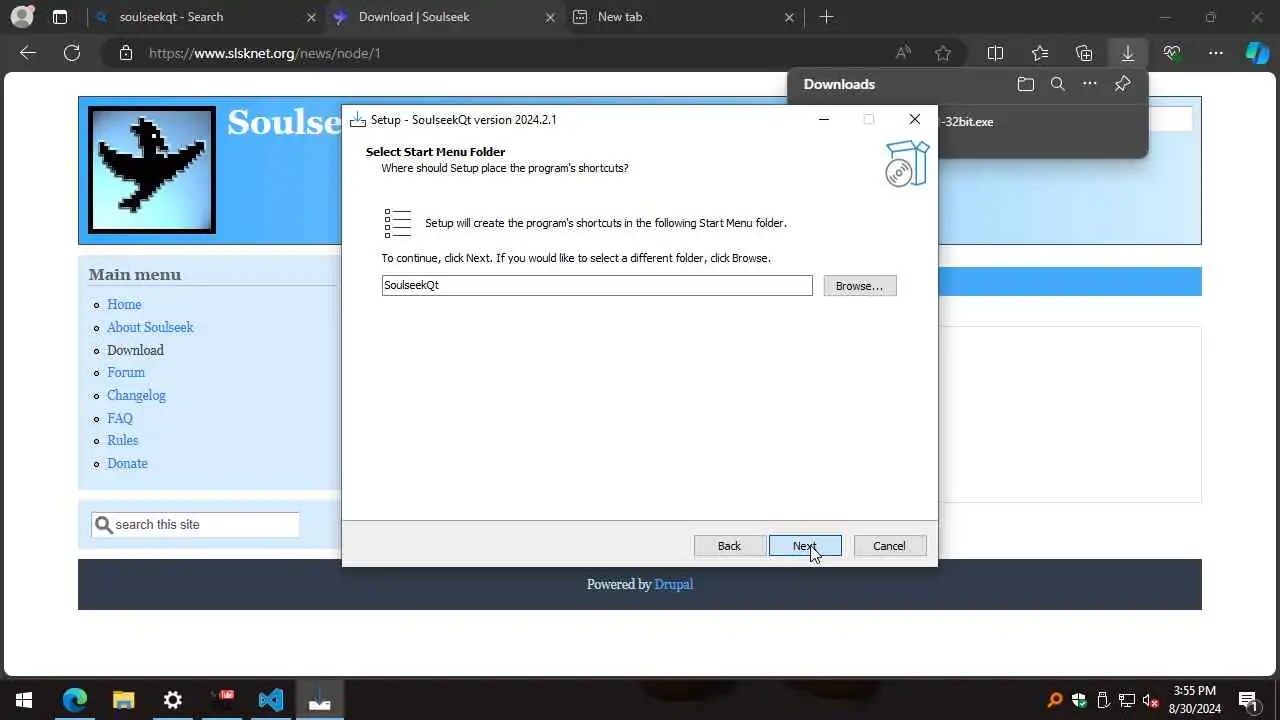Pin the Downloads panel
The width and height of the screenshot is (1280, 720).
click(1122, 84)
